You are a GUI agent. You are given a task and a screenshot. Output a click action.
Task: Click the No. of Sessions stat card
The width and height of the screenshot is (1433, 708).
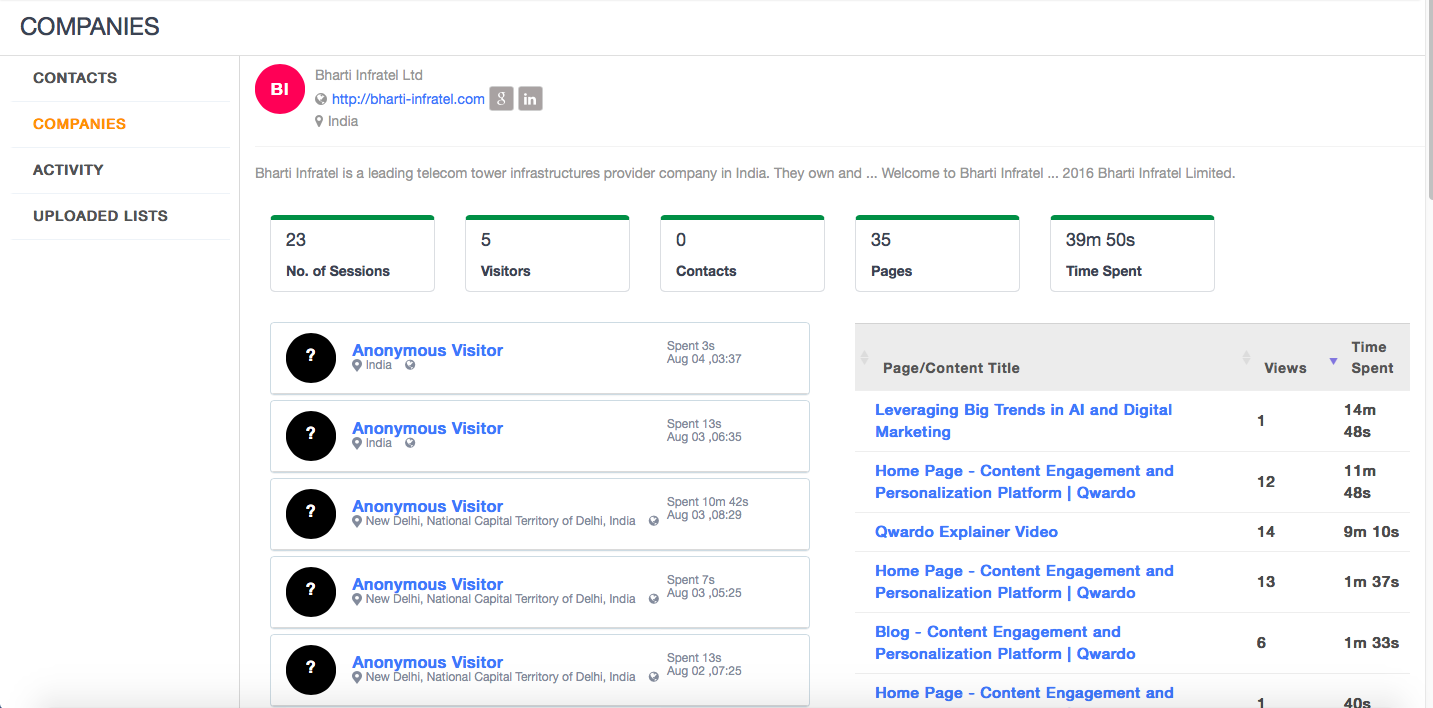point(352,254)
